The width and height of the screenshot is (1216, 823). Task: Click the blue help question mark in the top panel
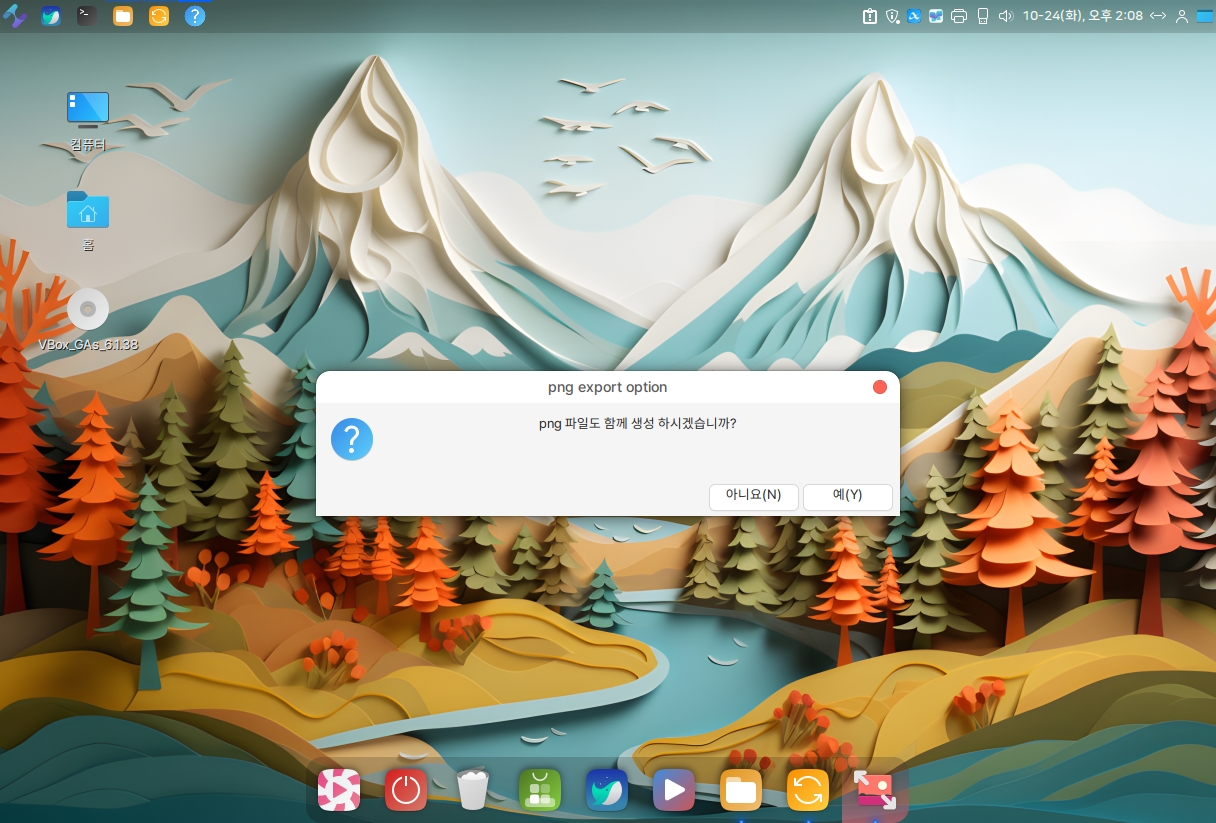[195, 16]
